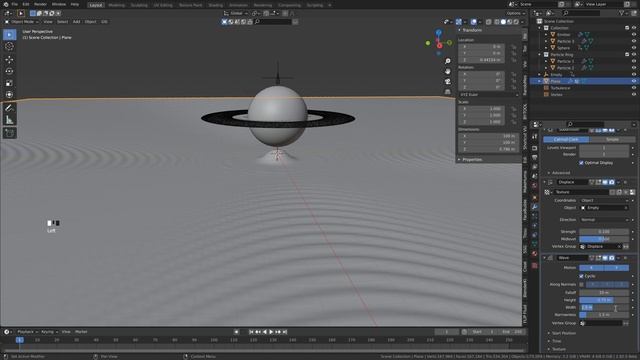Select the Select Box tool
This screenshot has height=360, width=640.
pyautogui.click(x=9, y=35)
